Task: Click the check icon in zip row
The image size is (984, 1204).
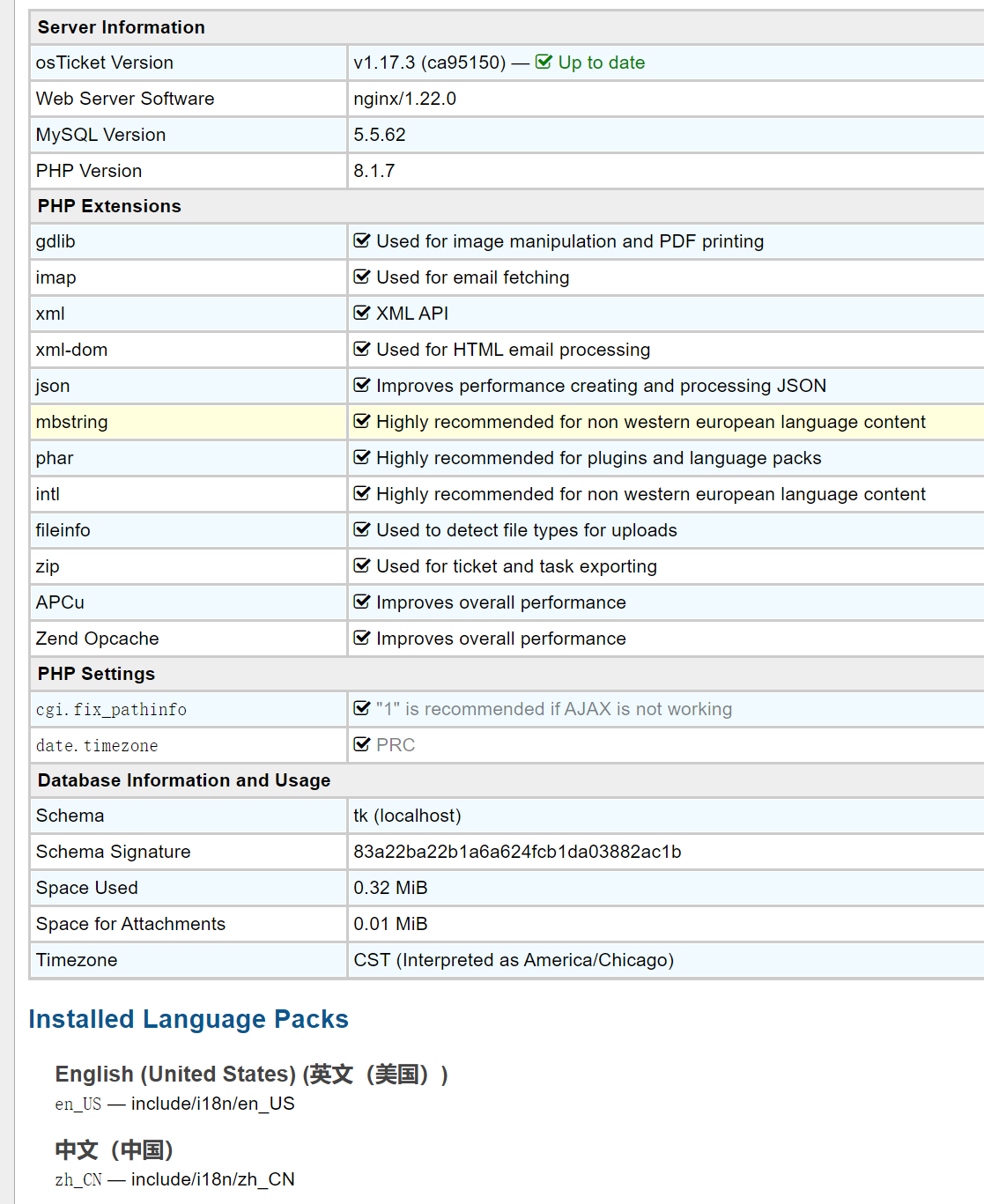Action: (x=361, y=565)
